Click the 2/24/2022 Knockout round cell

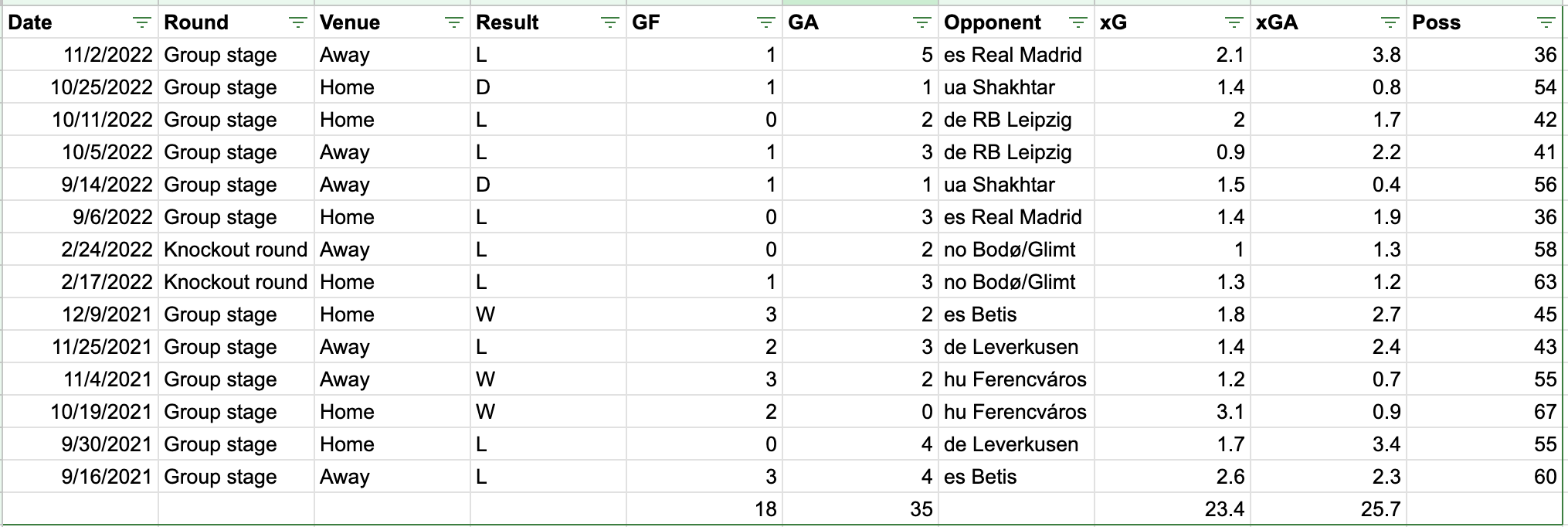point(236,250)
